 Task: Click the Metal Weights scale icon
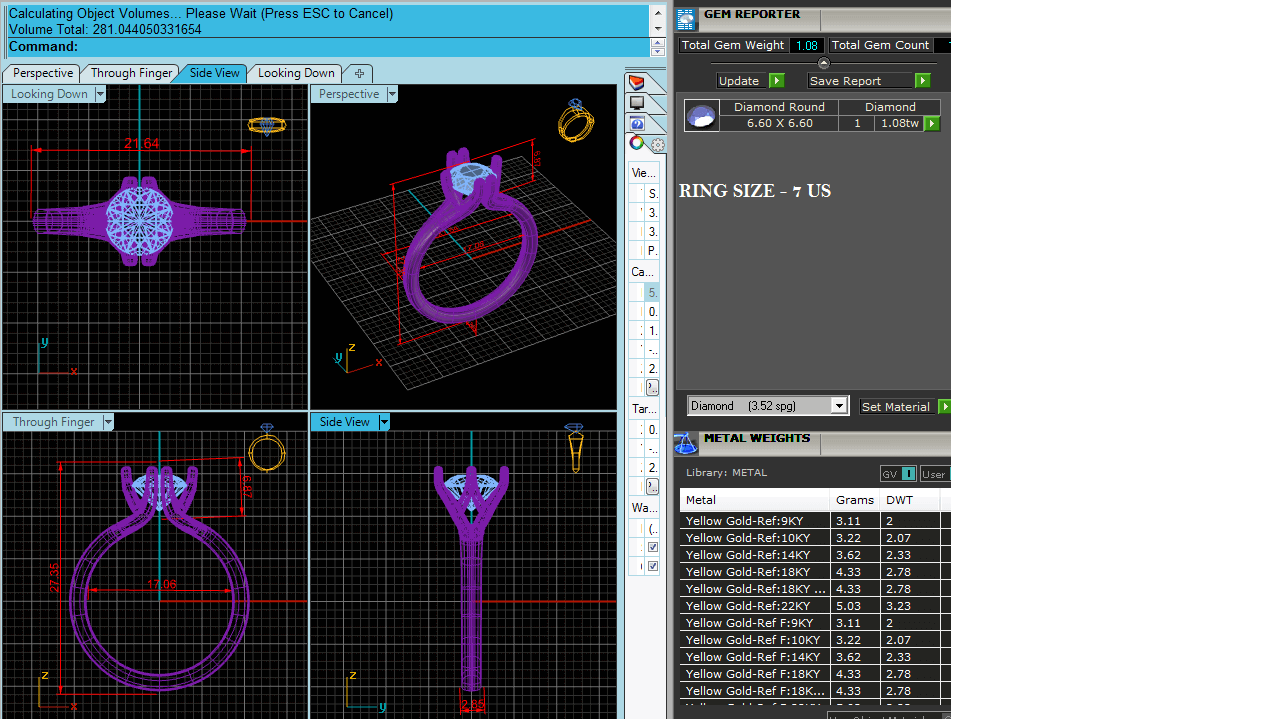pyautogui.click(x=685, y=442)
